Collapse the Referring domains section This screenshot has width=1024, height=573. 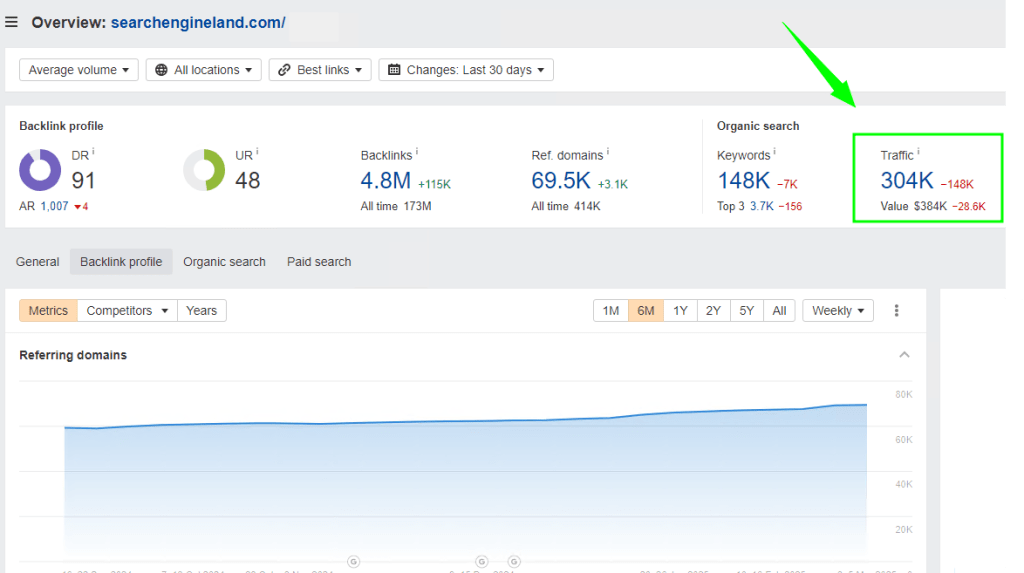904,355
